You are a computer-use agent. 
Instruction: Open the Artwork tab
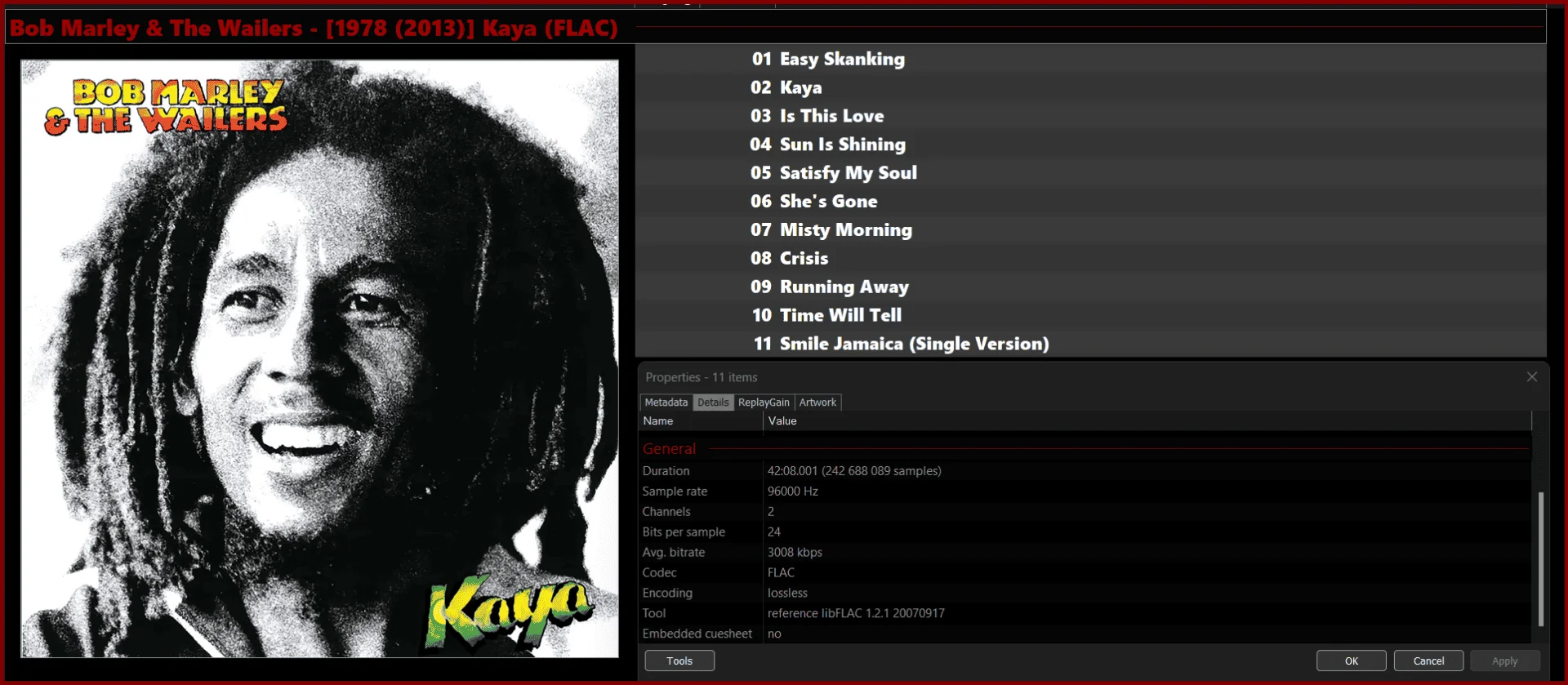coord(817,403)
